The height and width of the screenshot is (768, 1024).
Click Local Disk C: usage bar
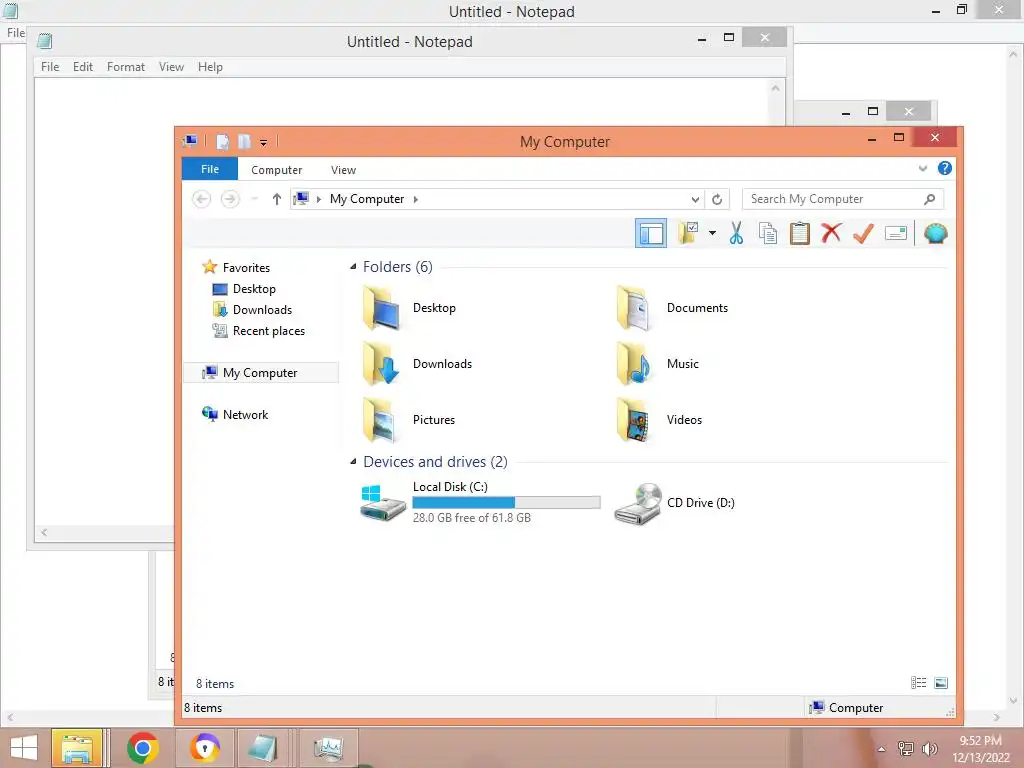[x=506, y=502]
